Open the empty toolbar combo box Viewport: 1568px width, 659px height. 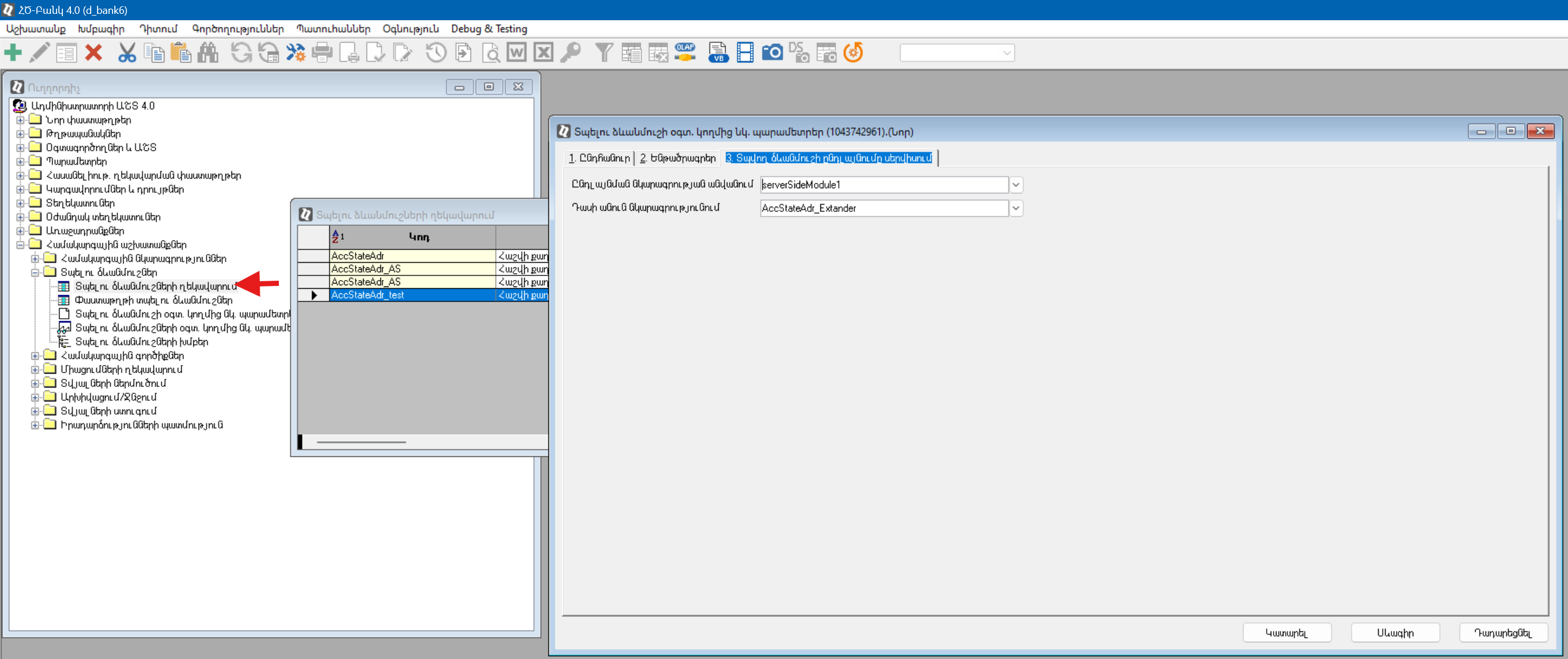pyautogui.click(x=1007, y=53)
